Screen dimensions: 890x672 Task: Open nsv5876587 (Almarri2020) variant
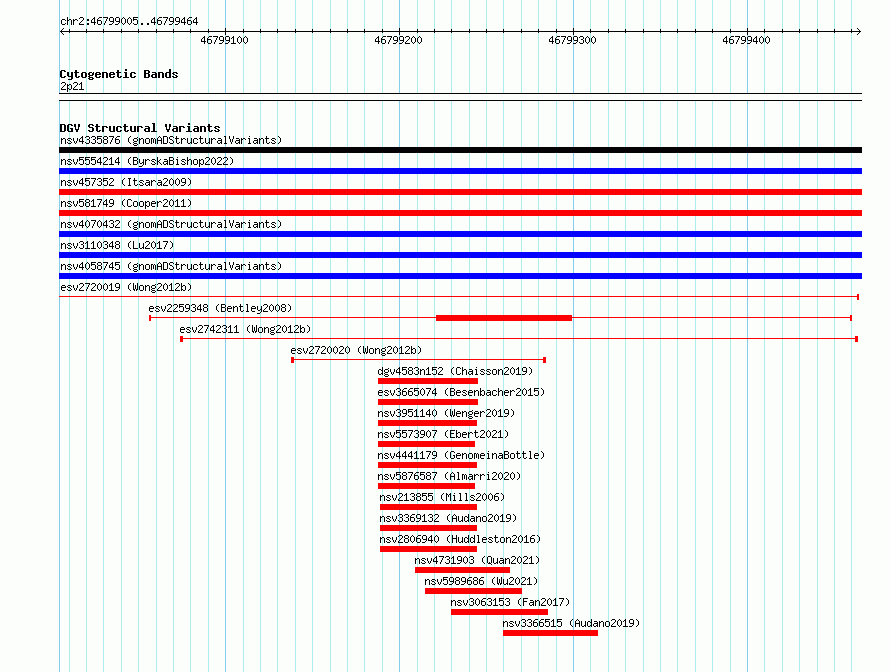(449, 476)
